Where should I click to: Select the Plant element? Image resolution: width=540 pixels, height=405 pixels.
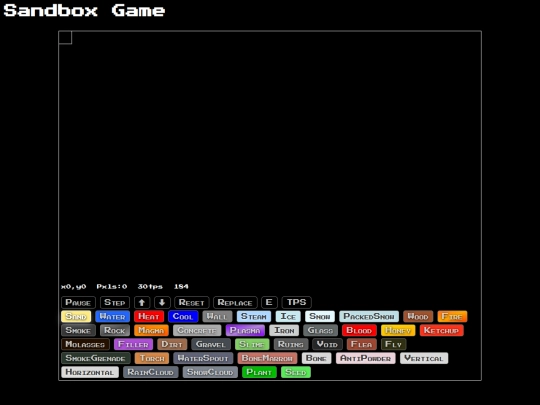click(x=259, y=372)
